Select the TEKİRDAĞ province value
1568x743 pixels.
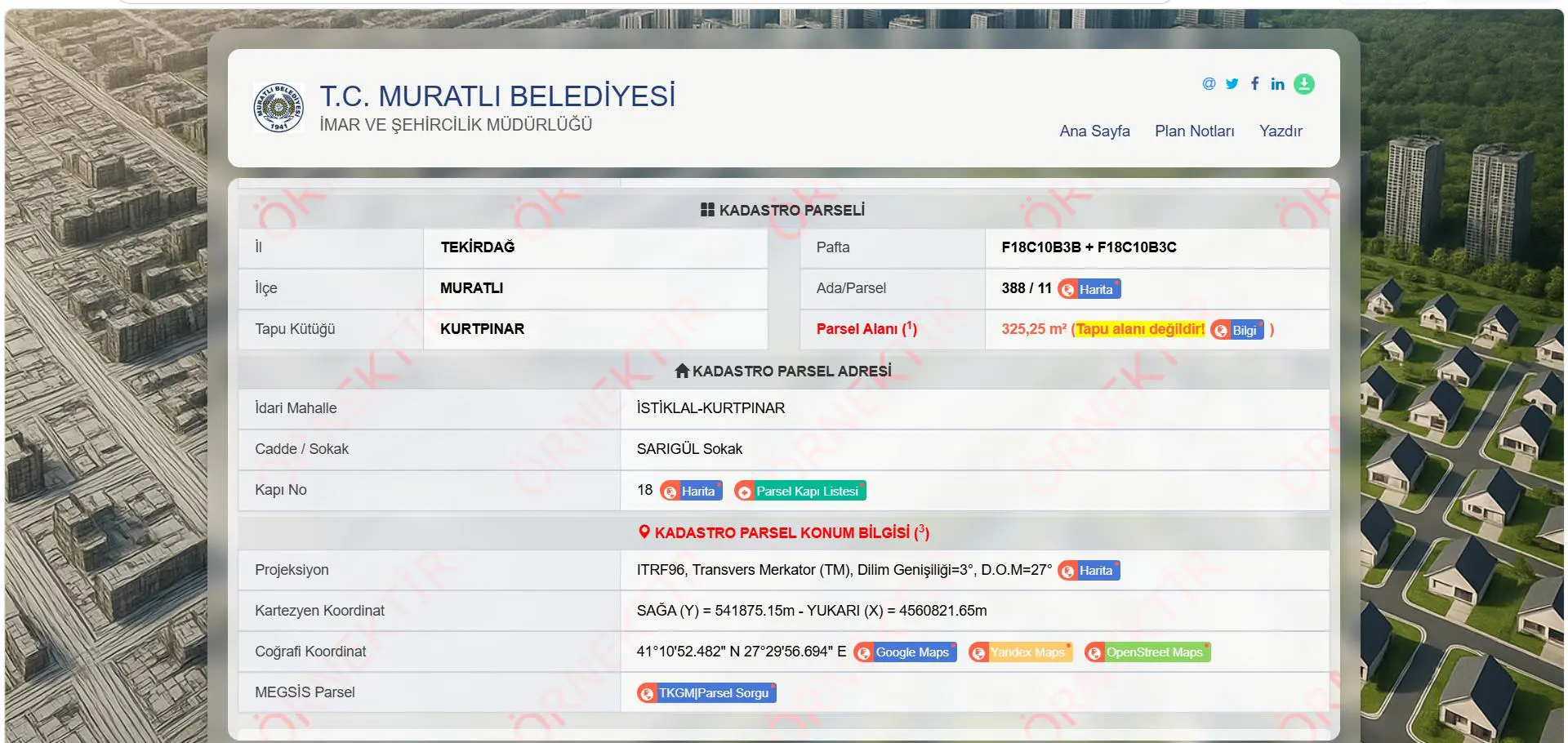tap(478, 247)
